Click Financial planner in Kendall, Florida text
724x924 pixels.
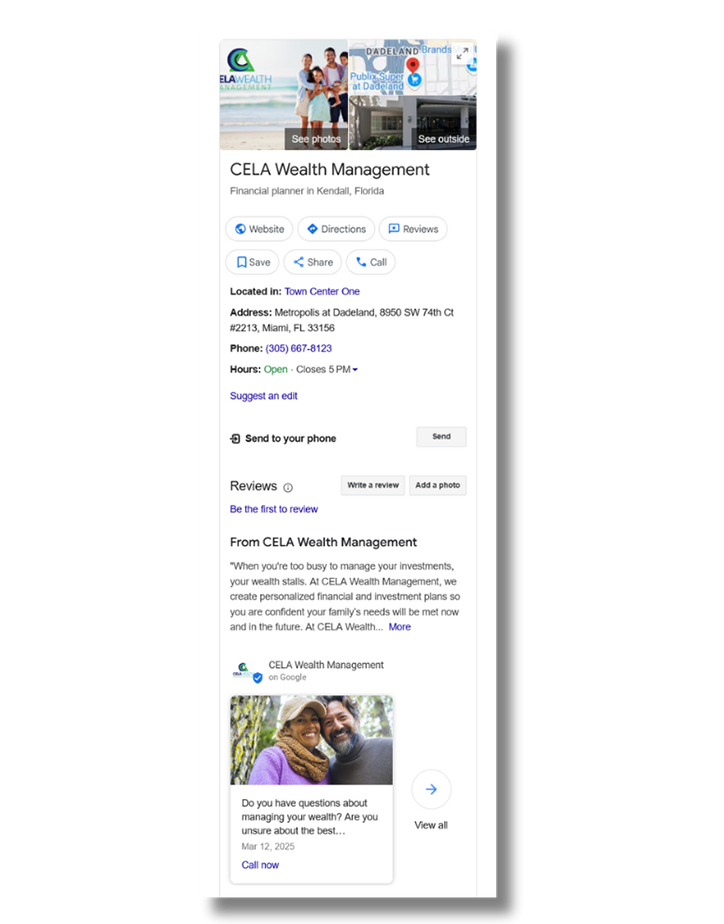[x=307, y=191]
